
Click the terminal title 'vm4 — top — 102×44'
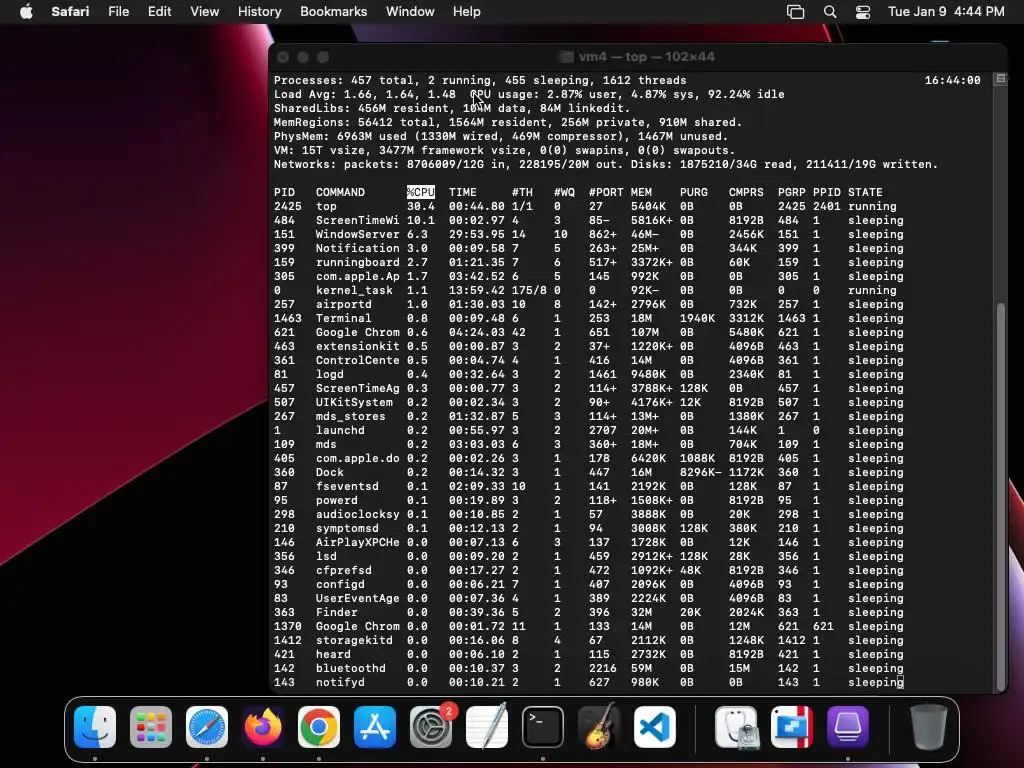pyautogui.click(x=646, y=57)
